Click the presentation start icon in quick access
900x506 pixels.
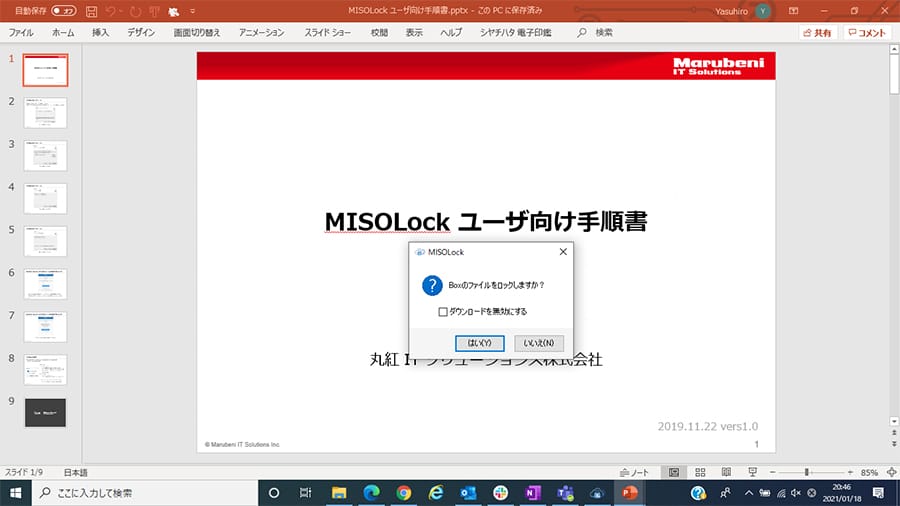(x=154, y=11)
